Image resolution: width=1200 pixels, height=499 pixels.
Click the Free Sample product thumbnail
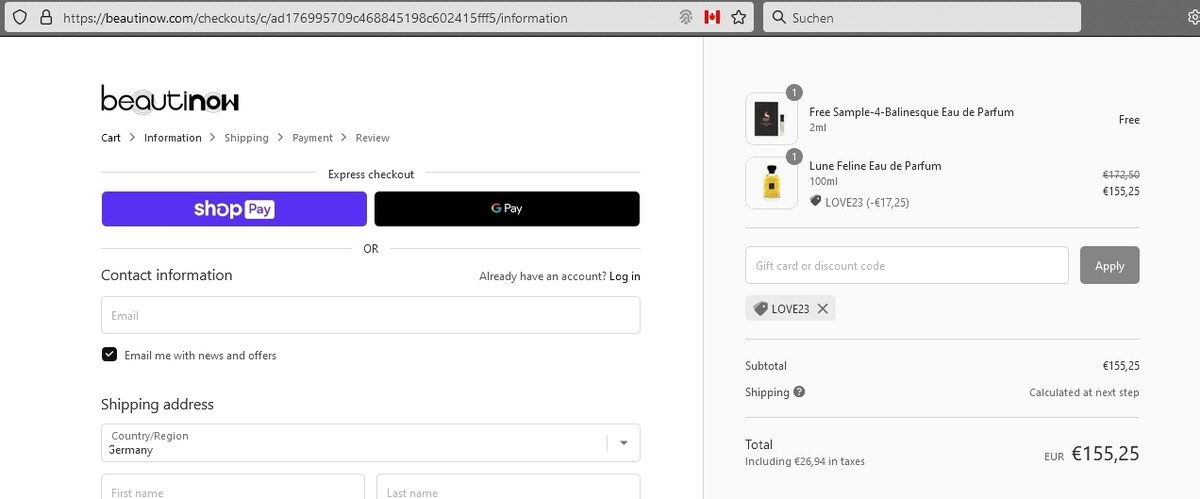tap(771, 119)
